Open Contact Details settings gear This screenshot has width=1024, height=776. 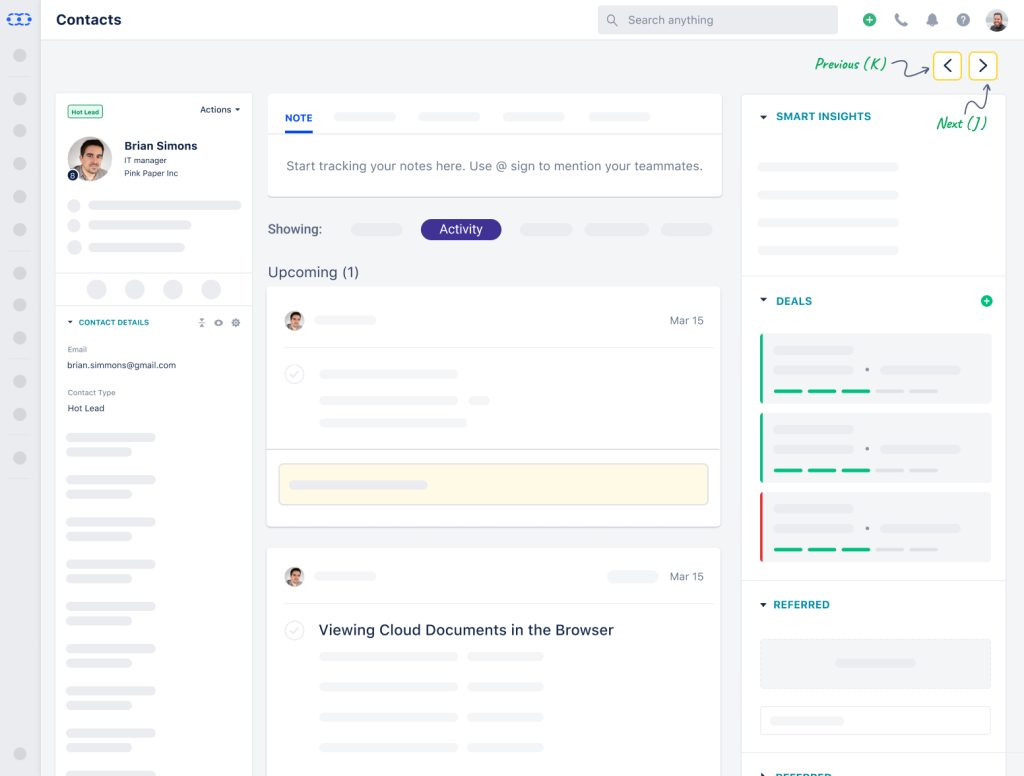coord(236,323)
